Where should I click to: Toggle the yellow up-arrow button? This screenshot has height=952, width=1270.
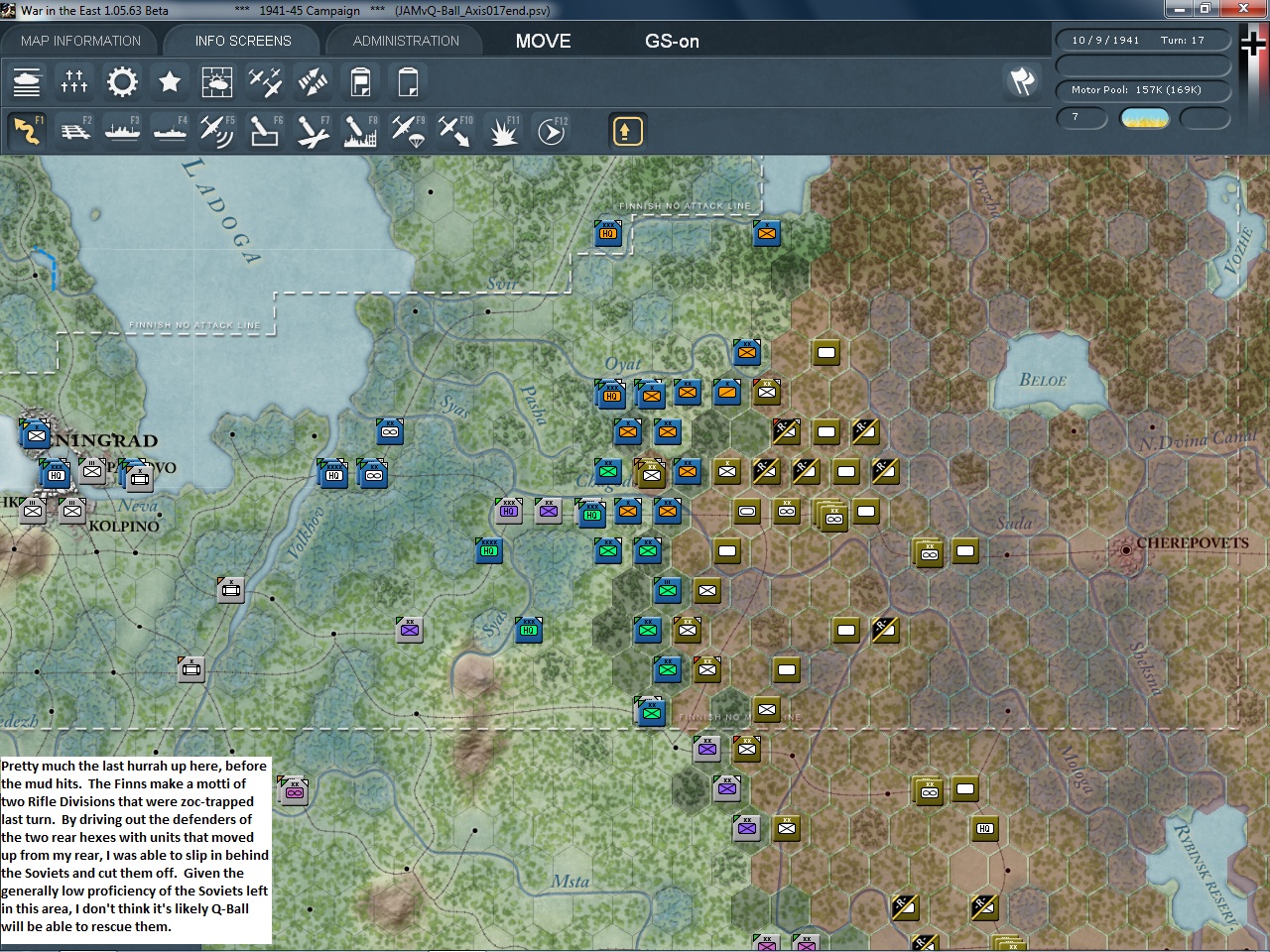click(627, 131)
